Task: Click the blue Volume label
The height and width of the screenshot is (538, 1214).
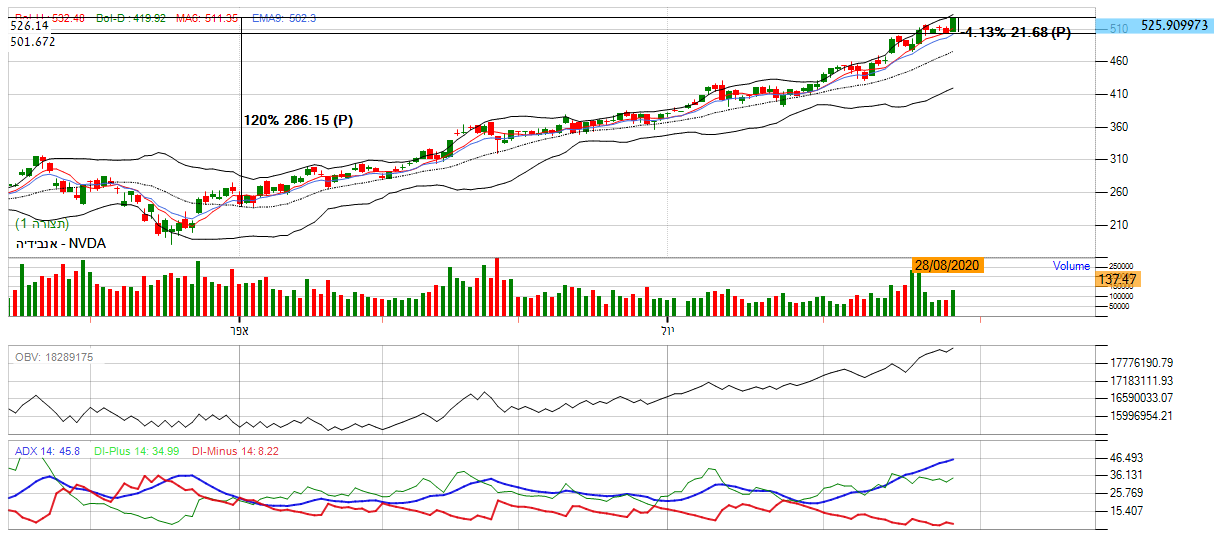Action: [1070, 266]
